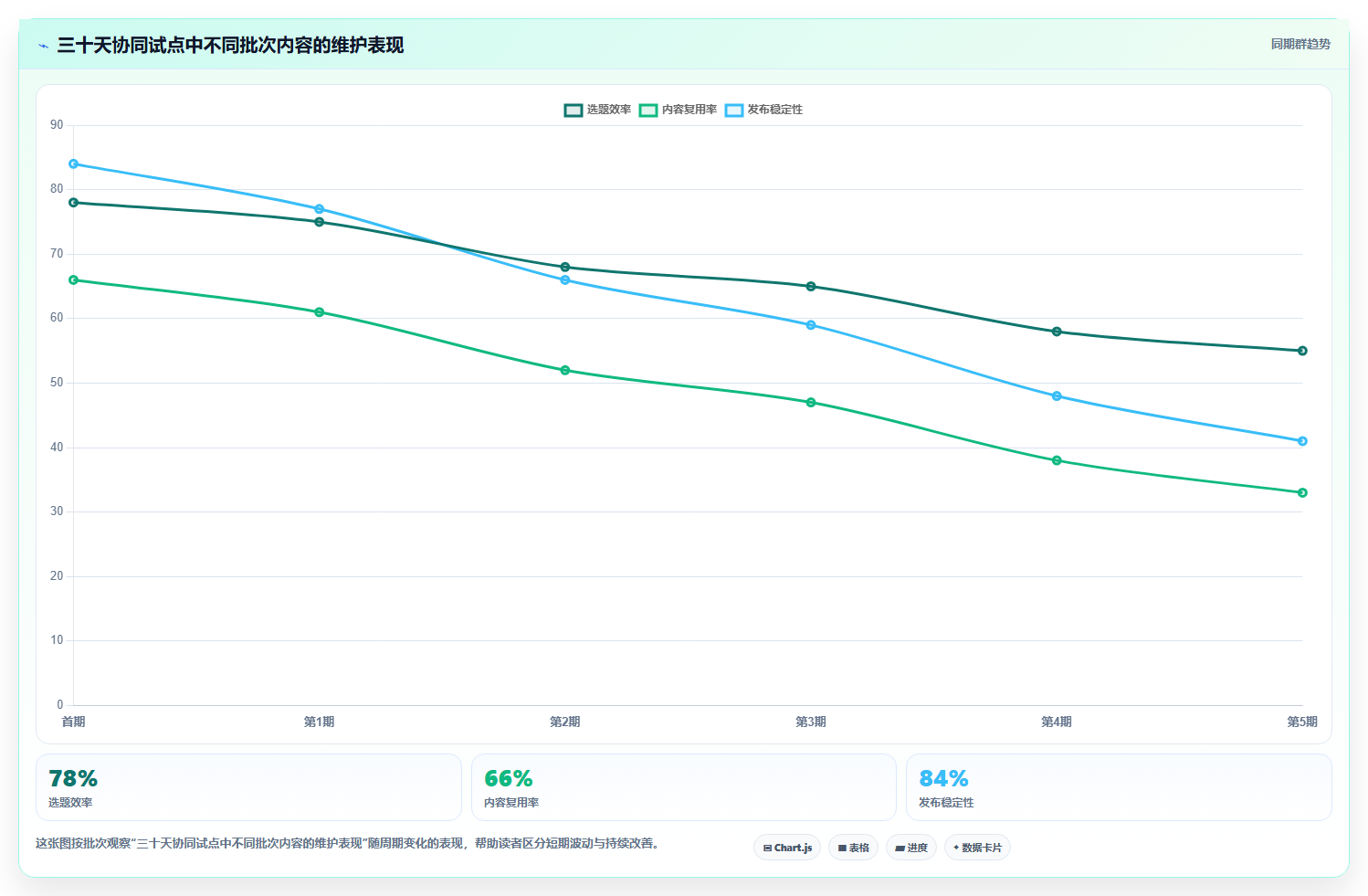
Task: Click the 三十天协同试点 chart title
Action: pyautogui.click(x=230, y=45)
